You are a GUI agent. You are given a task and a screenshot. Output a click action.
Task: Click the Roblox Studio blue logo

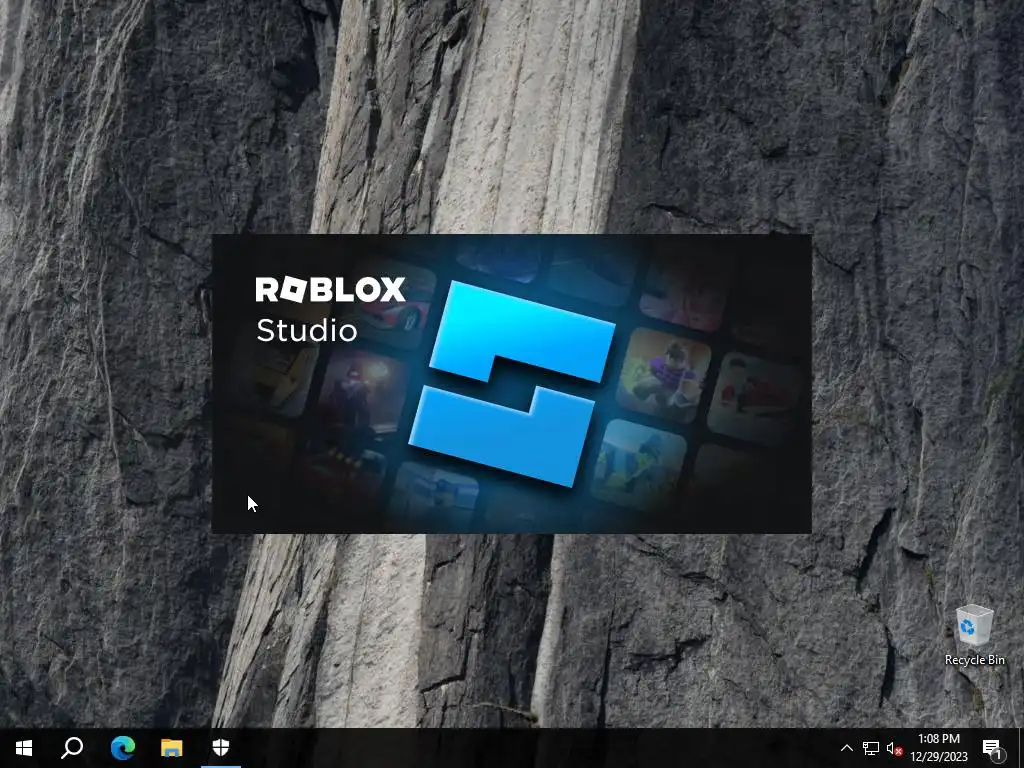click(x=512, y=384)
